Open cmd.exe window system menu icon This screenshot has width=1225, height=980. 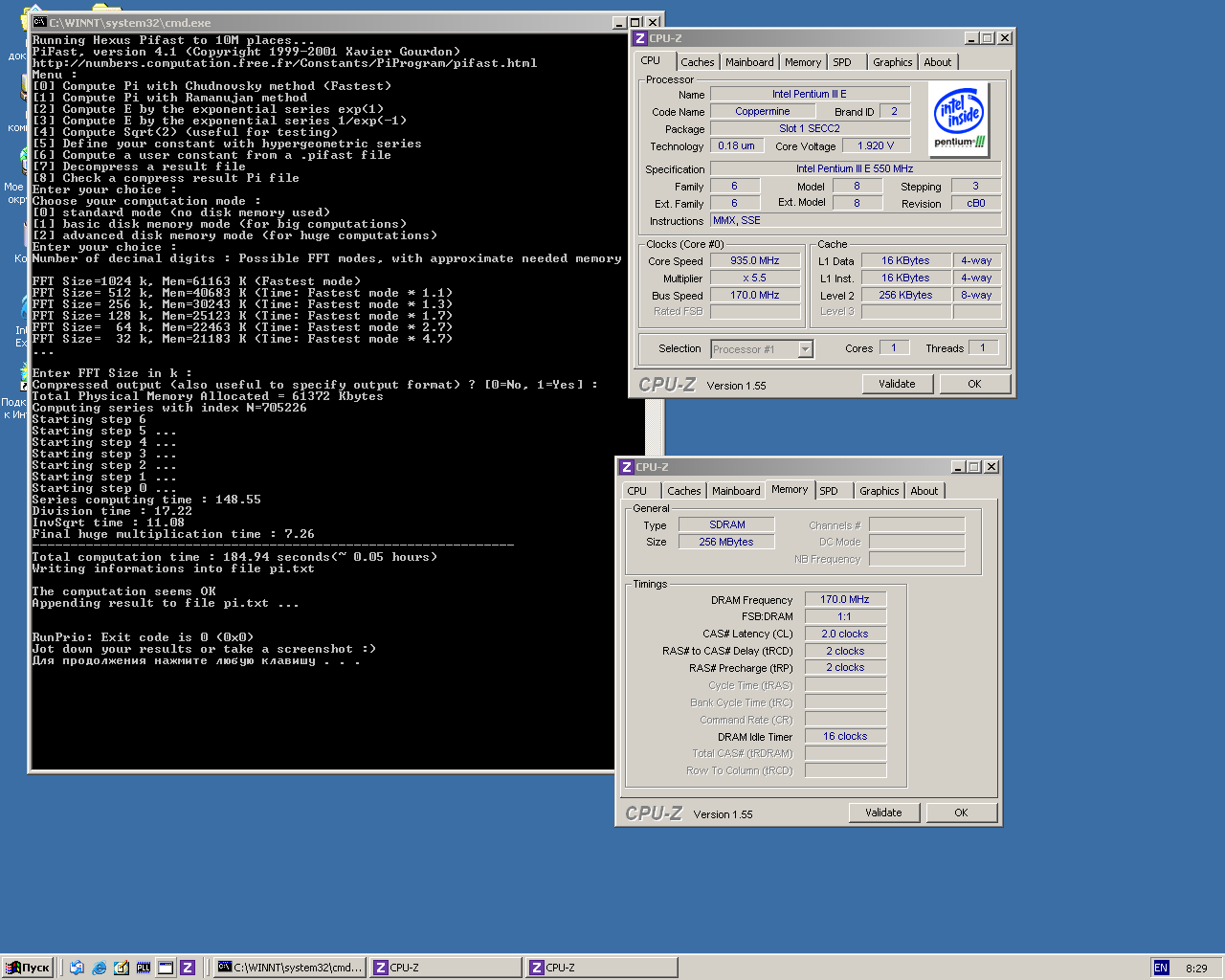click(x=39, y=22)
